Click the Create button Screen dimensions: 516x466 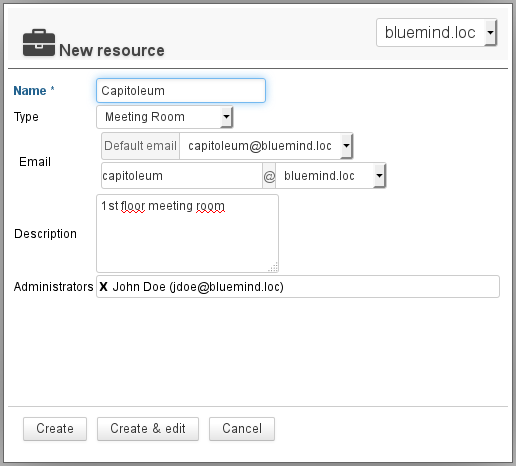[55, 429]
